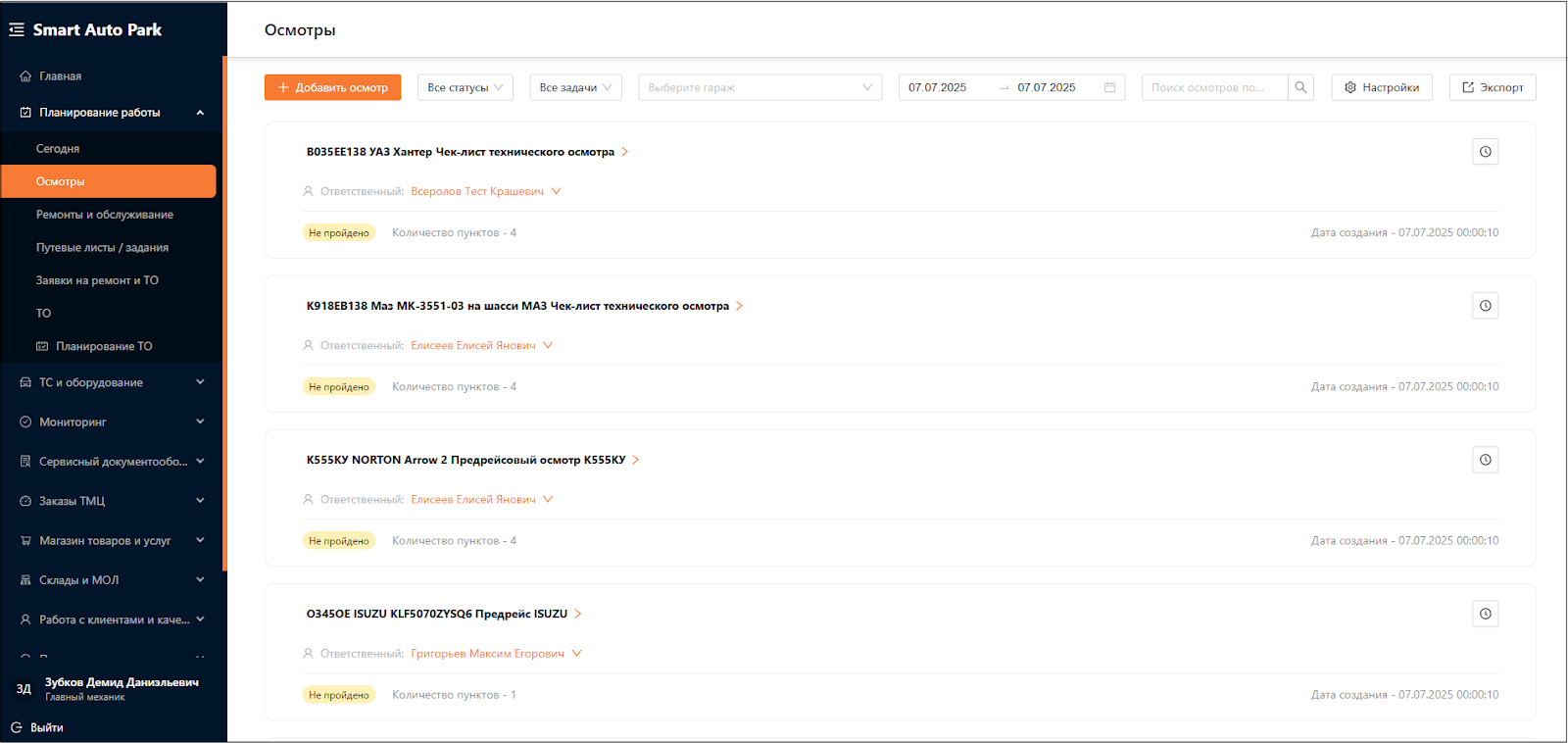This screenshot has height=743, width=1568.
Task: Click history clock icon for Маз МК-3551-03 inspection
Action: (1485, 306)
